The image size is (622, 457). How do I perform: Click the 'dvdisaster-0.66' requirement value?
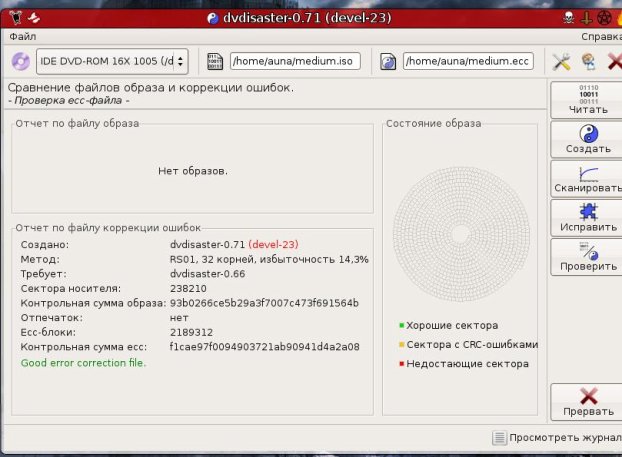point(207,274)
